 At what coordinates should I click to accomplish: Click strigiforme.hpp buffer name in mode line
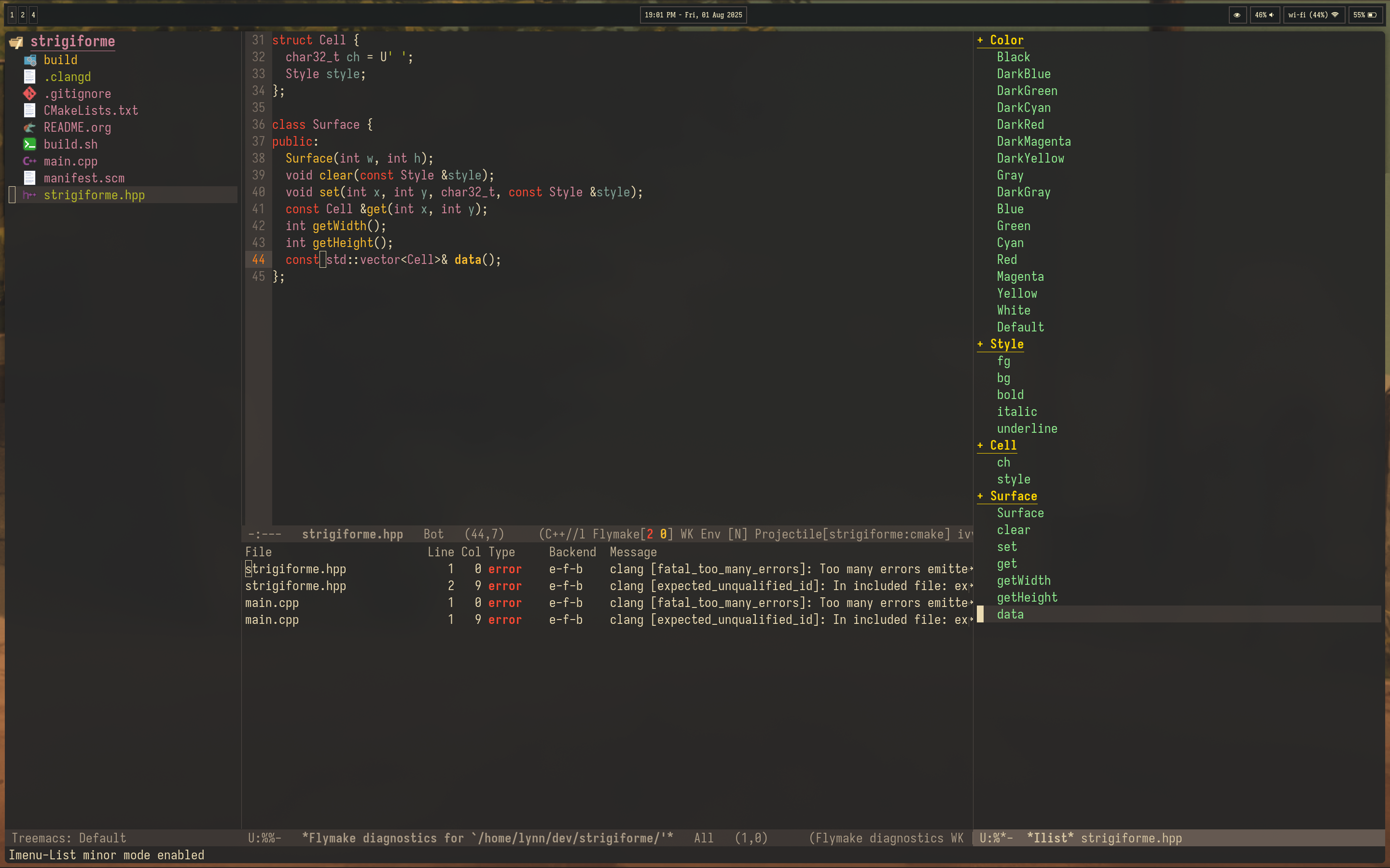pos(352,535)
